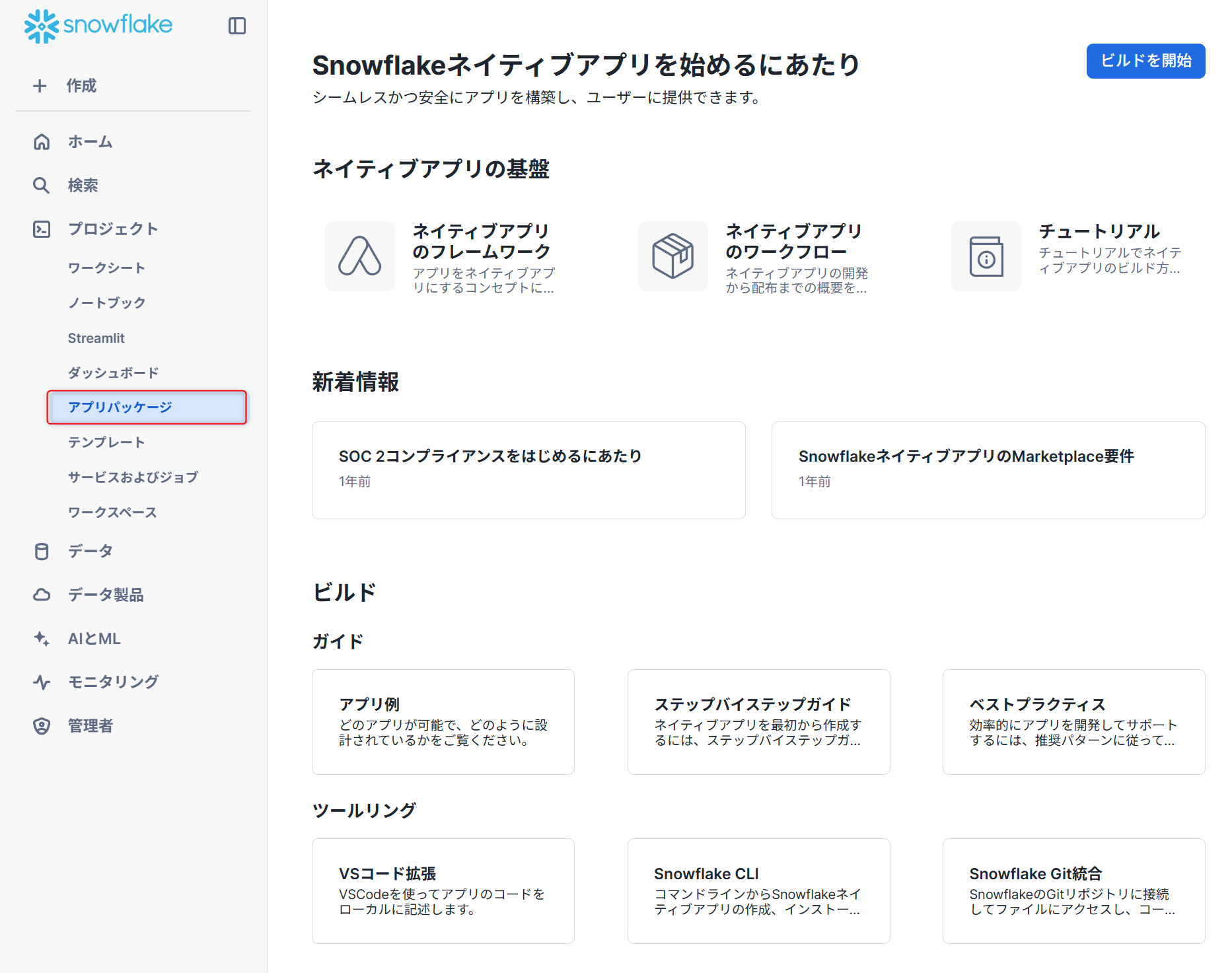Open VSコード拡張 tooling card

(443, 891)
